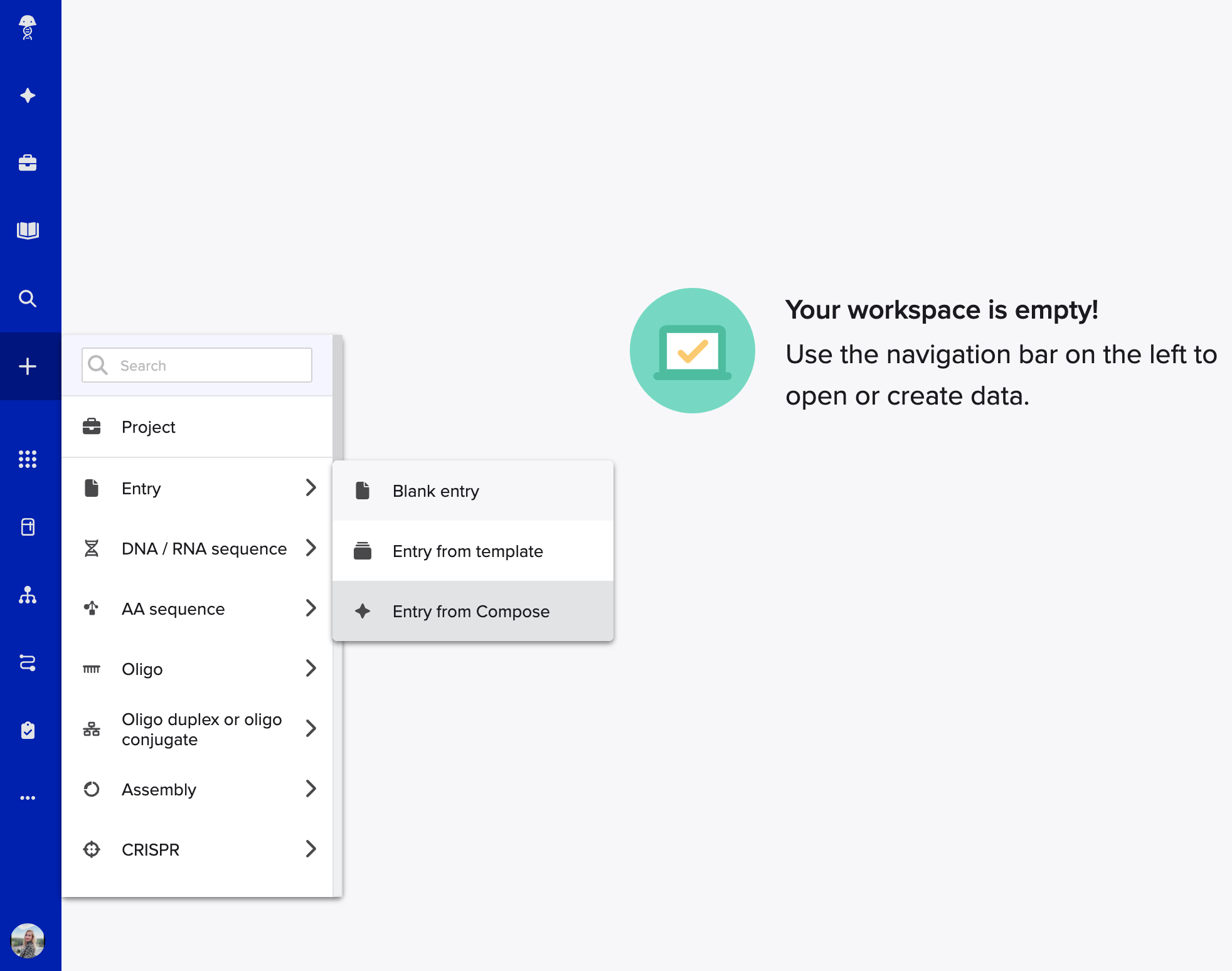Open the user profile avatar
Screen dimensions: 1232x971
(28, 941)
